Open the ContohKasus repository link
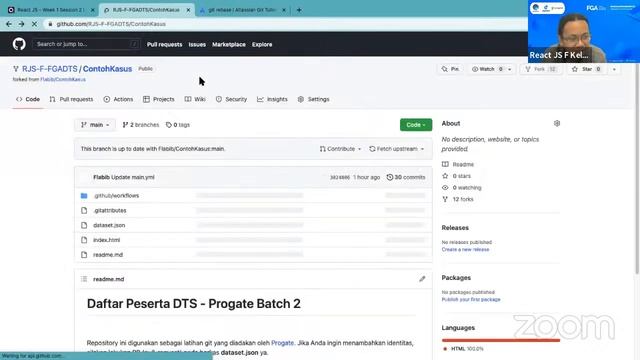Screen dimensions: 640x360 point(107,69)
